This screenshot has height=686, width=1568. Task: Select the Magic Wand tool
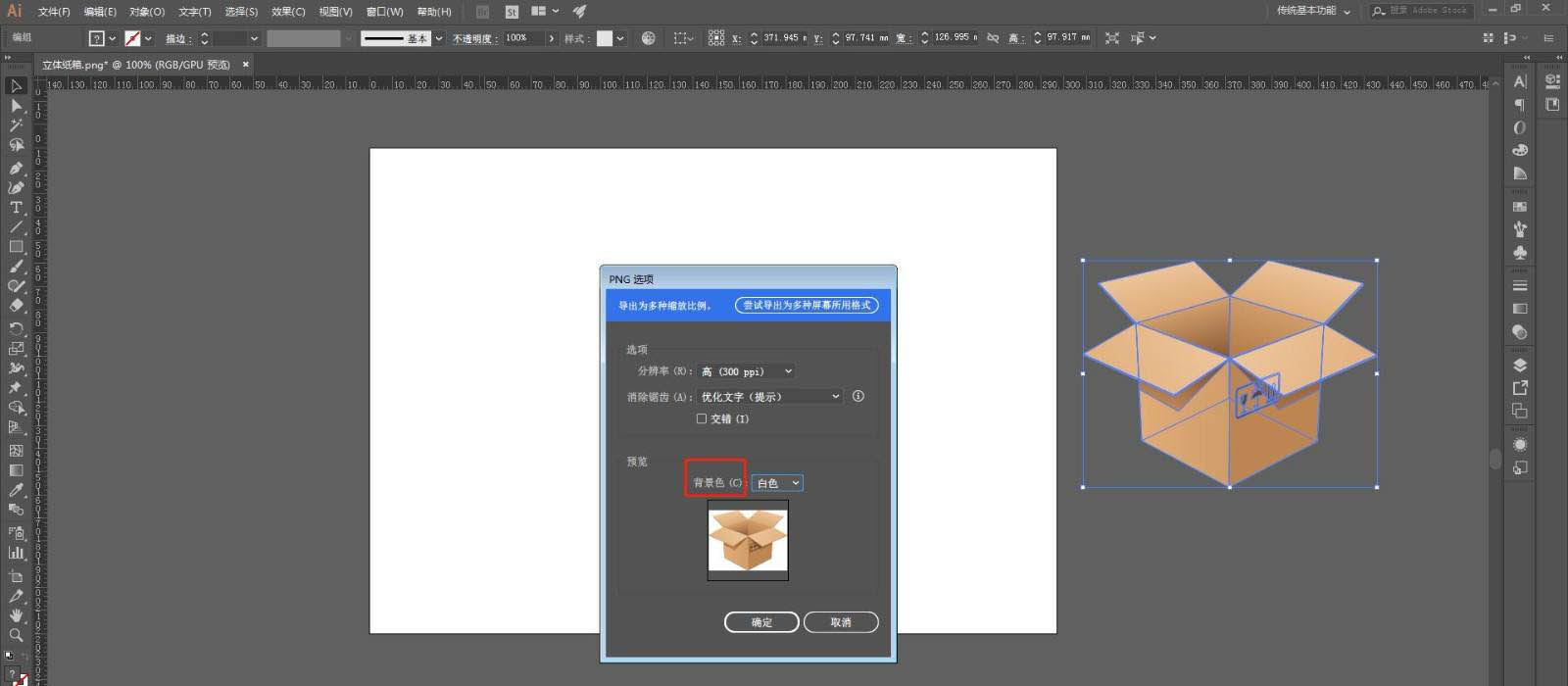click(x=16, y=125)
